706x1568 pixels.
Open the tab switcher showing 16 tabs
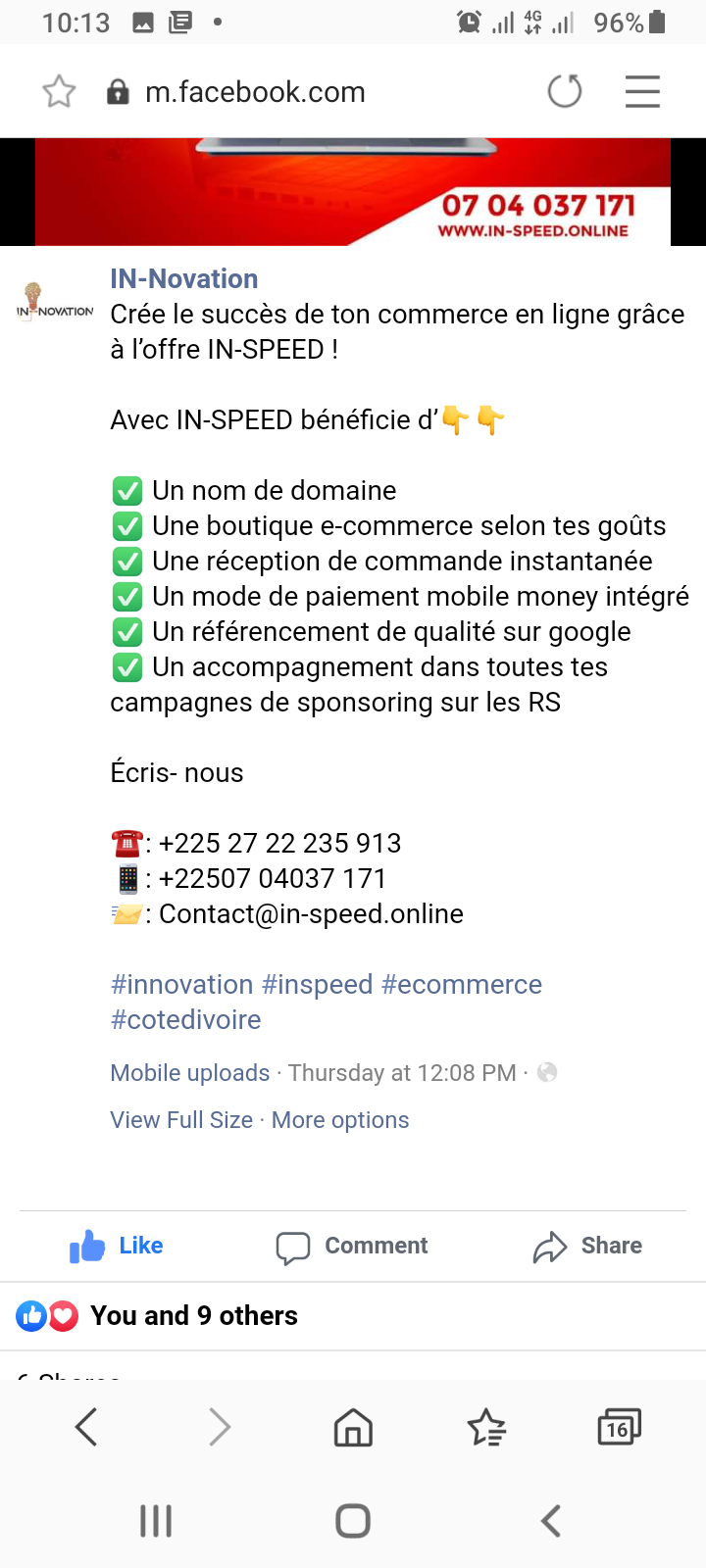619,1428
